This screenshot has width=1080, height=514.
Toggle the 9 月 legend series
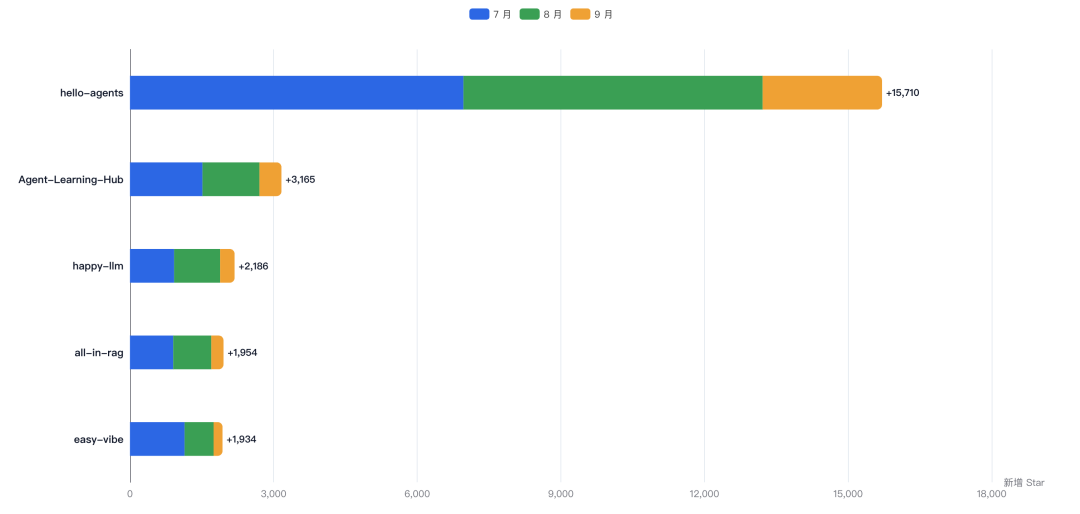pos(592,14)
